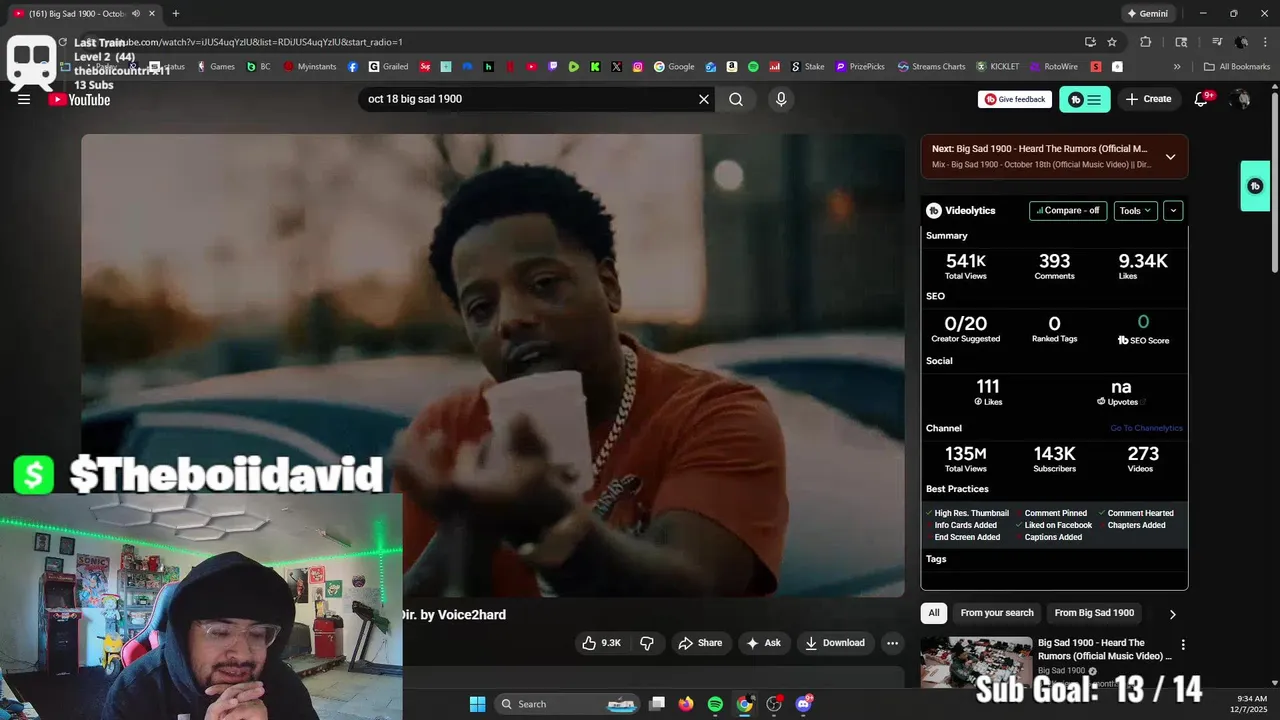The height and width of the screenshot is (720, 1280).
Task: Click the Create button
Action: tap(1148, 99)
